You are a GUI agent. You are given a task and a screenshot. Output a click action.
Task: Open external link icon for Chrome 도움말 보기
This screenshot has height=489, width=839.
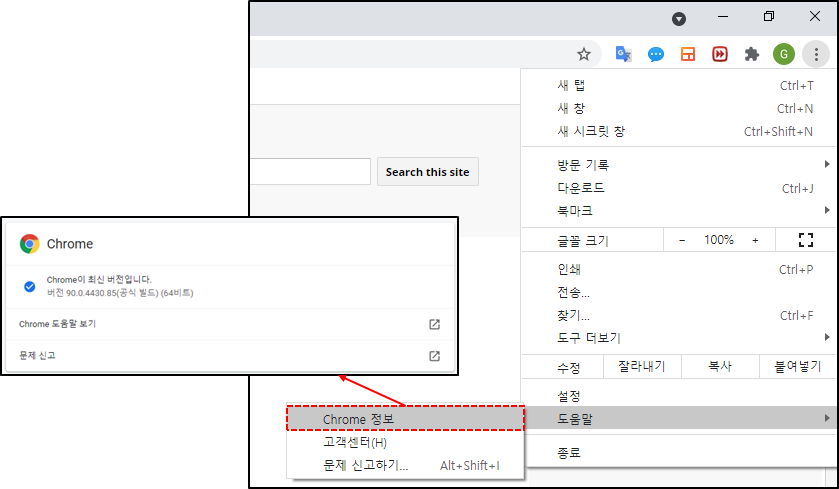point(434,324)
